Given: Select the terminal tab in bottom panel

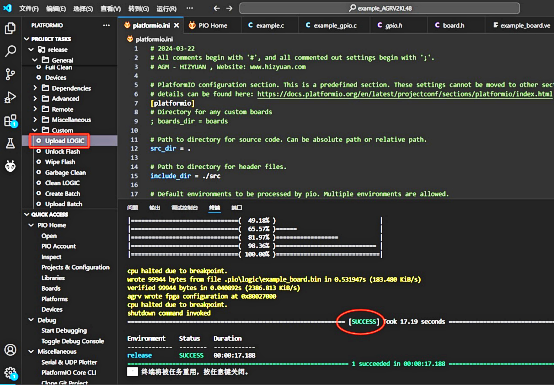Looking at the screenshot, I should pos(214,208).
